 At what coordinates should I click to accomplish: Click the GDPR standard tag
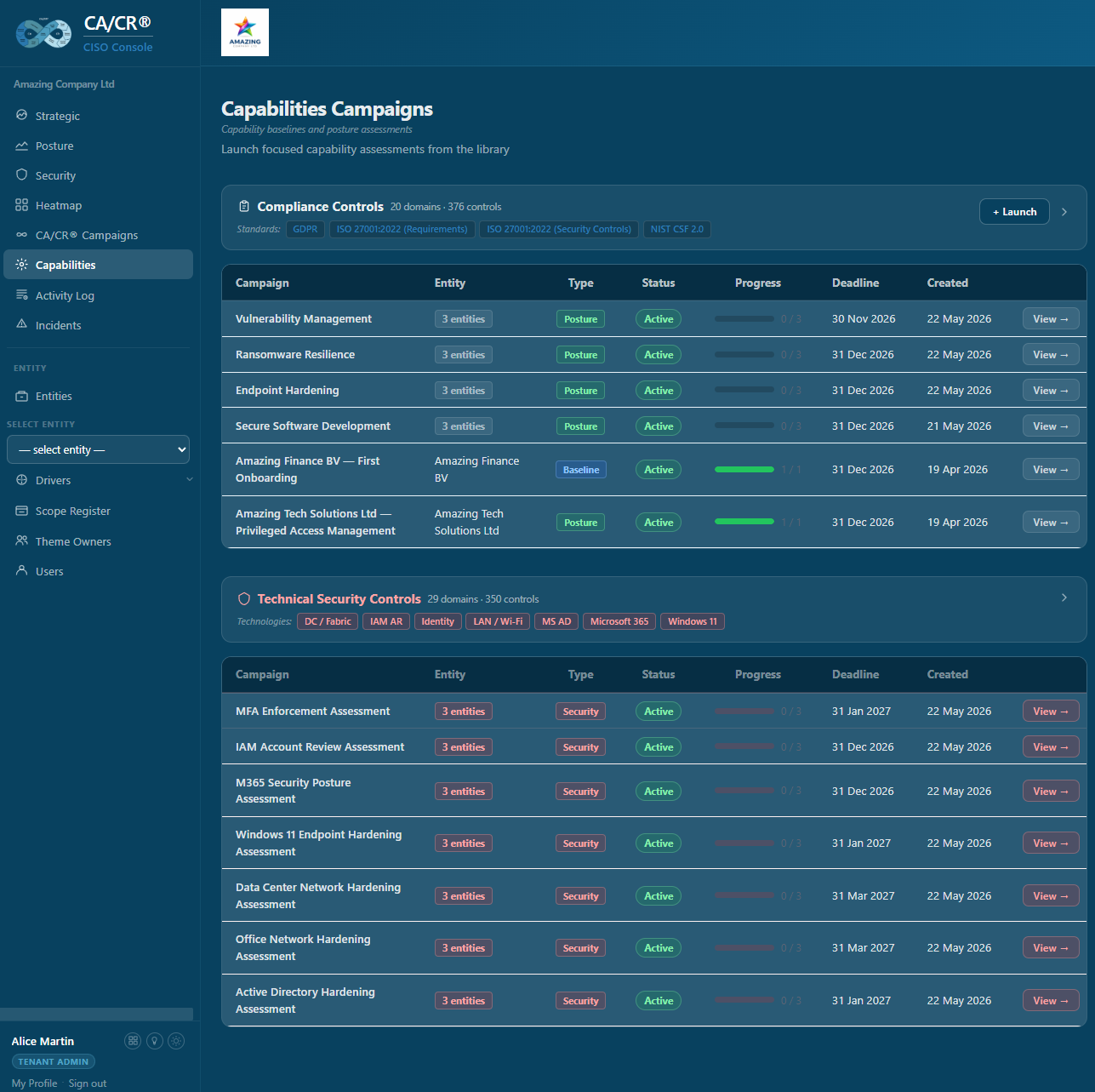pos(305,229)
